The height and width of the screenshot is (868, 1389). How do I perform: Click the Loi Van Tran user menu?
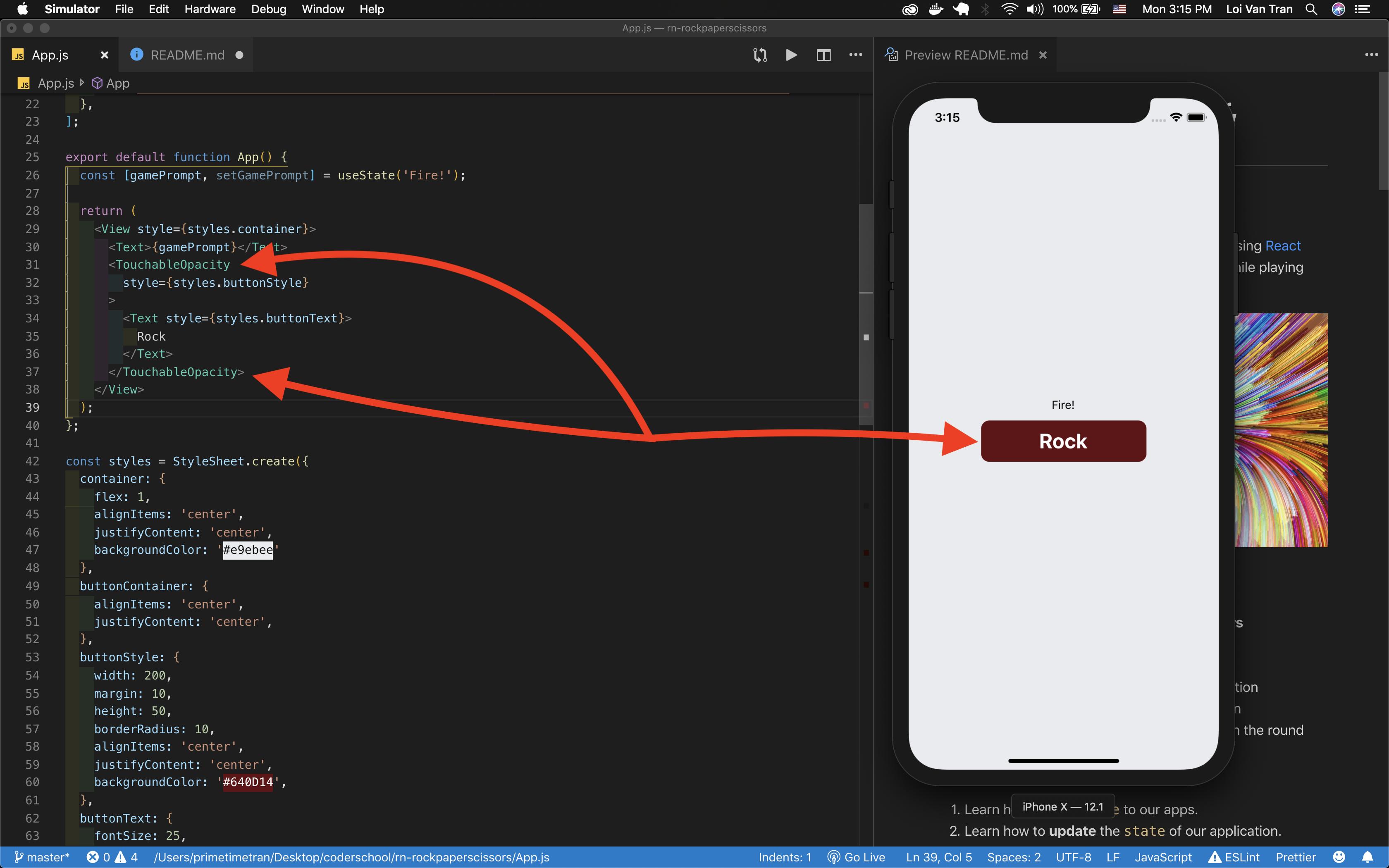(1259, 9)
